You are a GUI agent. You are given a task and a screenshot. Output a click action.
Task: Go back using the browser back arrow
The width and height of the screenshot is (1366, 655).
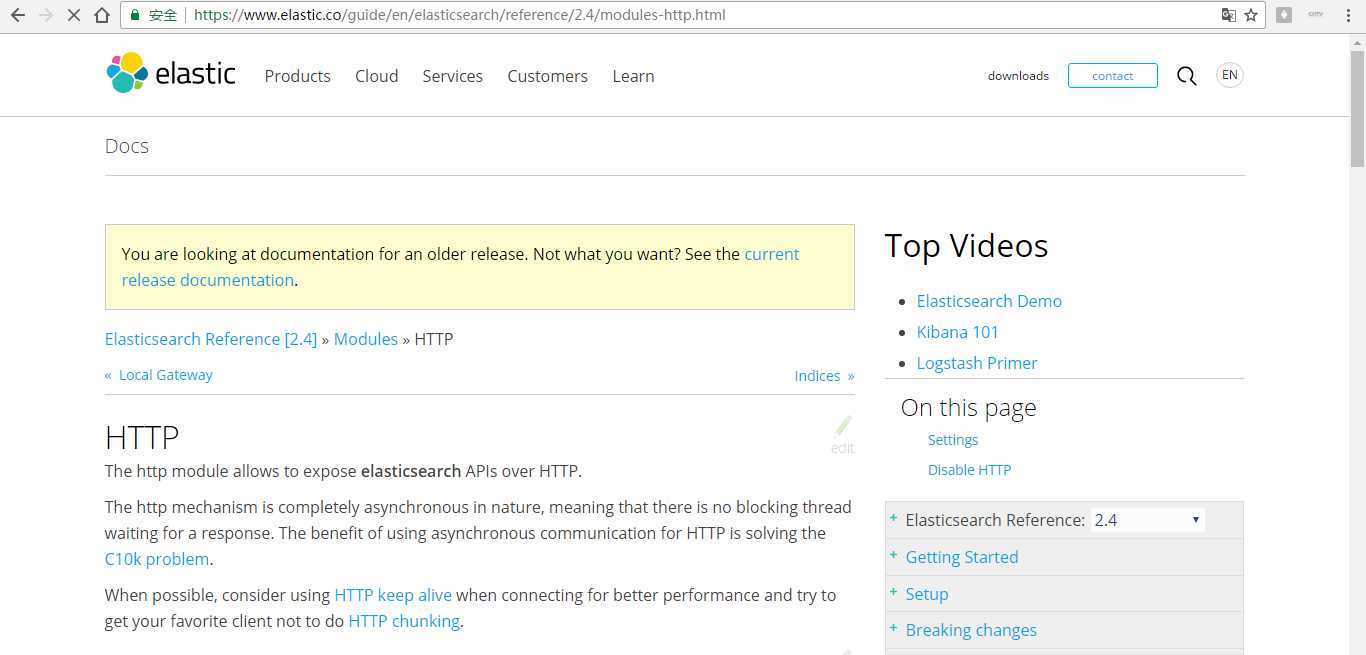17,15
